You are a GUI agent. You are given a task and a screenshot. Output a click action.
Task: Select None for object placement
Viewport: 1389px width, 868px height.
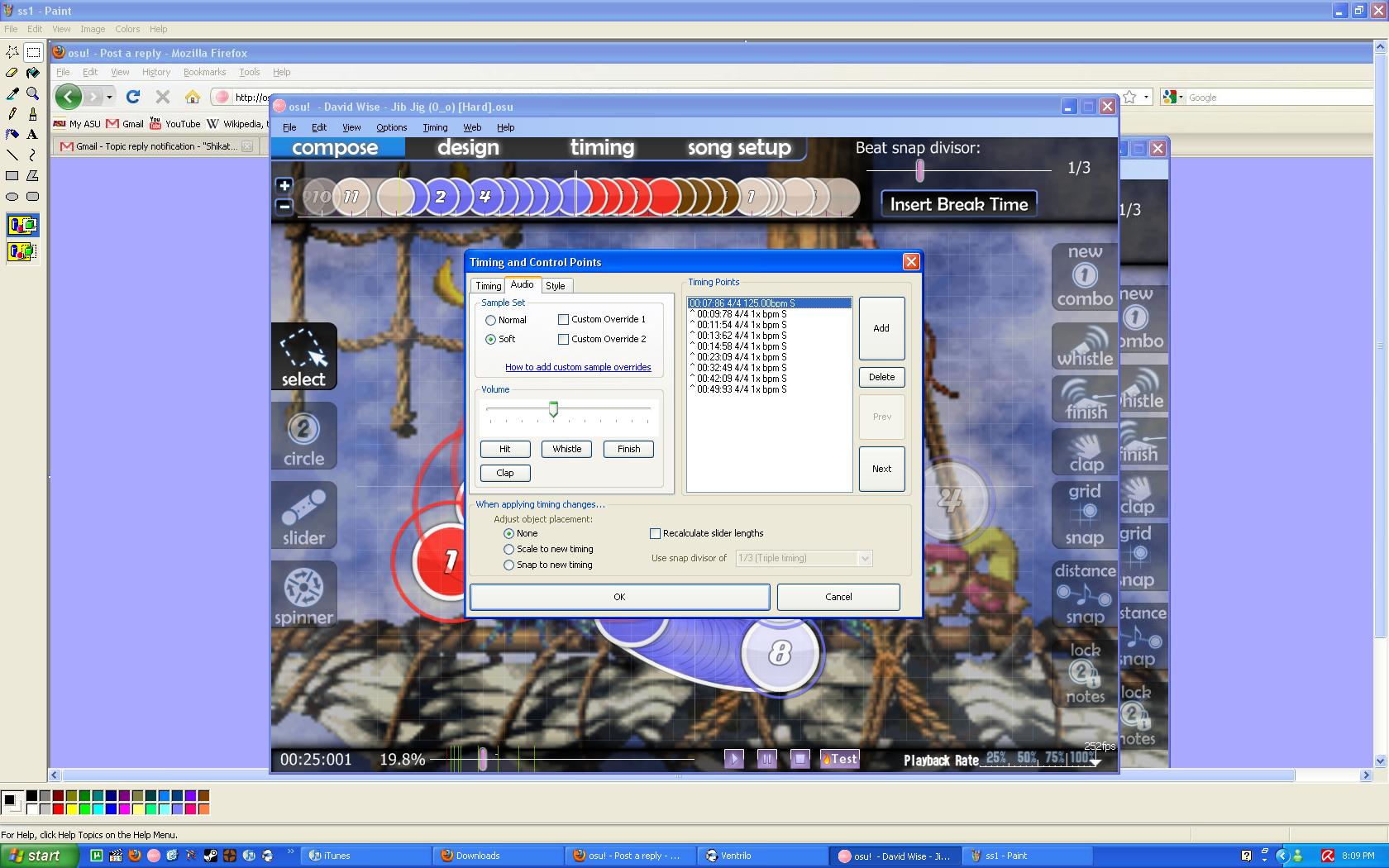pyautogui.click(x=508, y=533)
